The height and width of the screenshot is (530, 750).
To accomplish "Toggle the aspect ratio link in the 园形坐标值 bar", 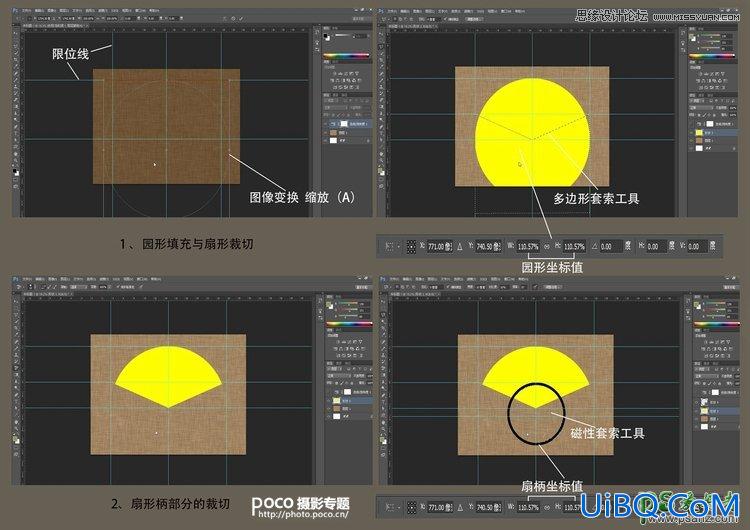I will tap(547, 247).
